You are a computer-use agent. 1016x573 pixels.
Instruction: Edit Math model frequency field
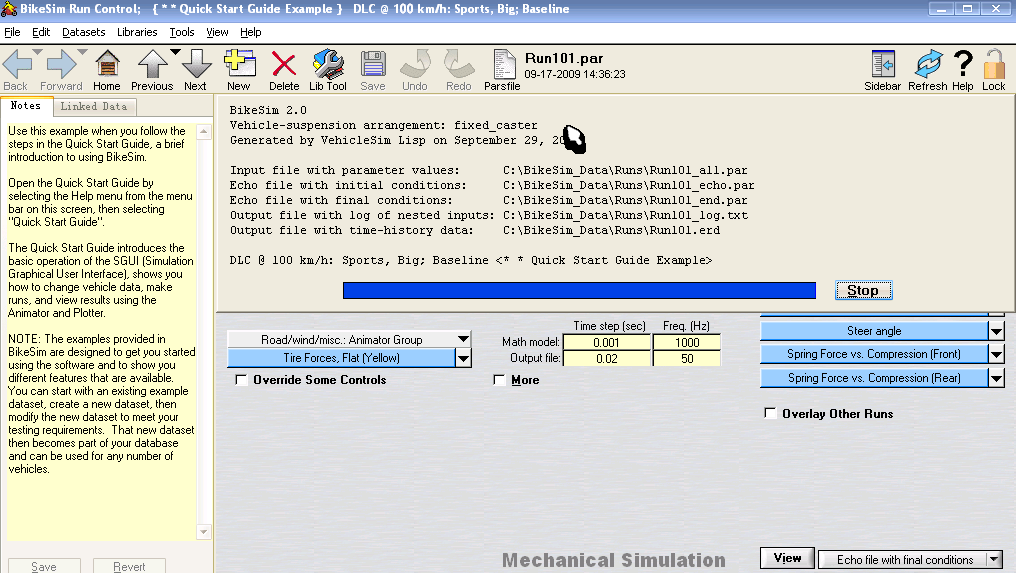(x=687, y=342)
